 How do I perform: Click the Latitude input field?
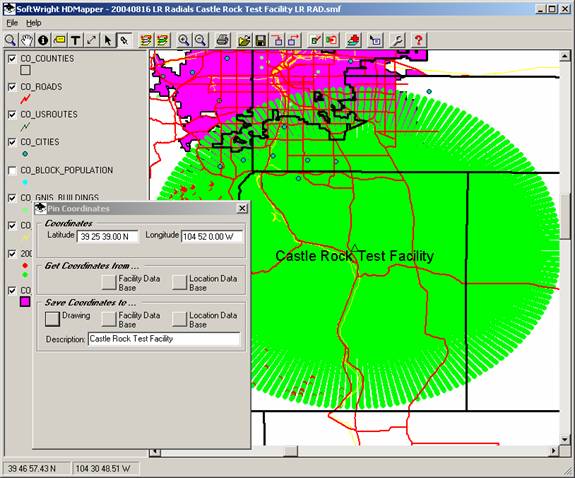point(108,237)
